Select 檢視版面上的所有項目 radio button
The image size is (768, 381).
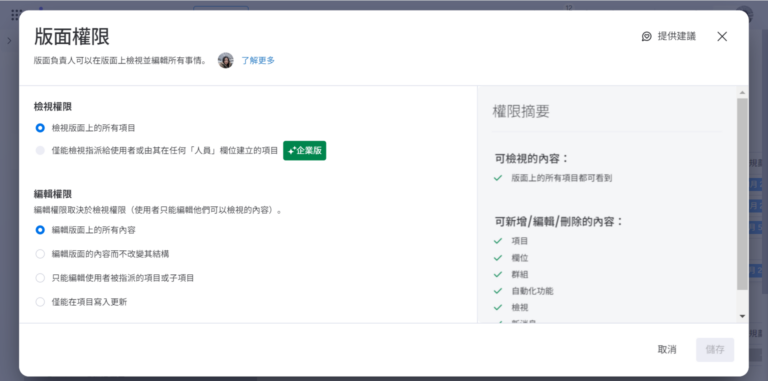[40, 128]
